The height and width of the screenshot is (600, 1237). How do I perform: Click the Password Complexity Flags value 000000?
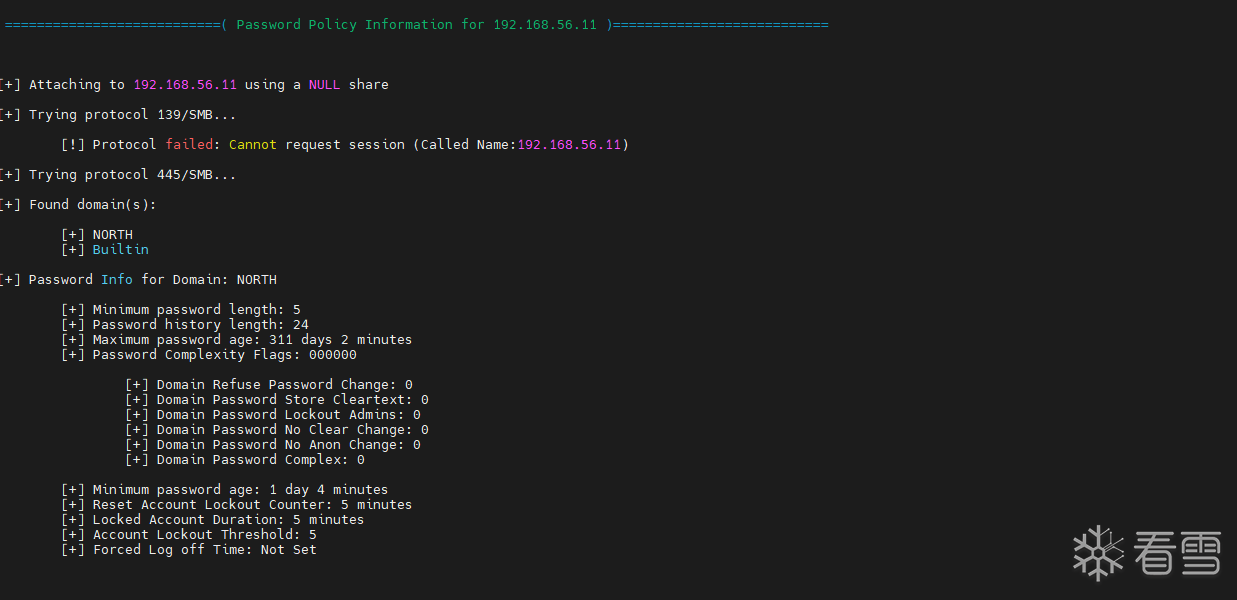tap(332, 355)
